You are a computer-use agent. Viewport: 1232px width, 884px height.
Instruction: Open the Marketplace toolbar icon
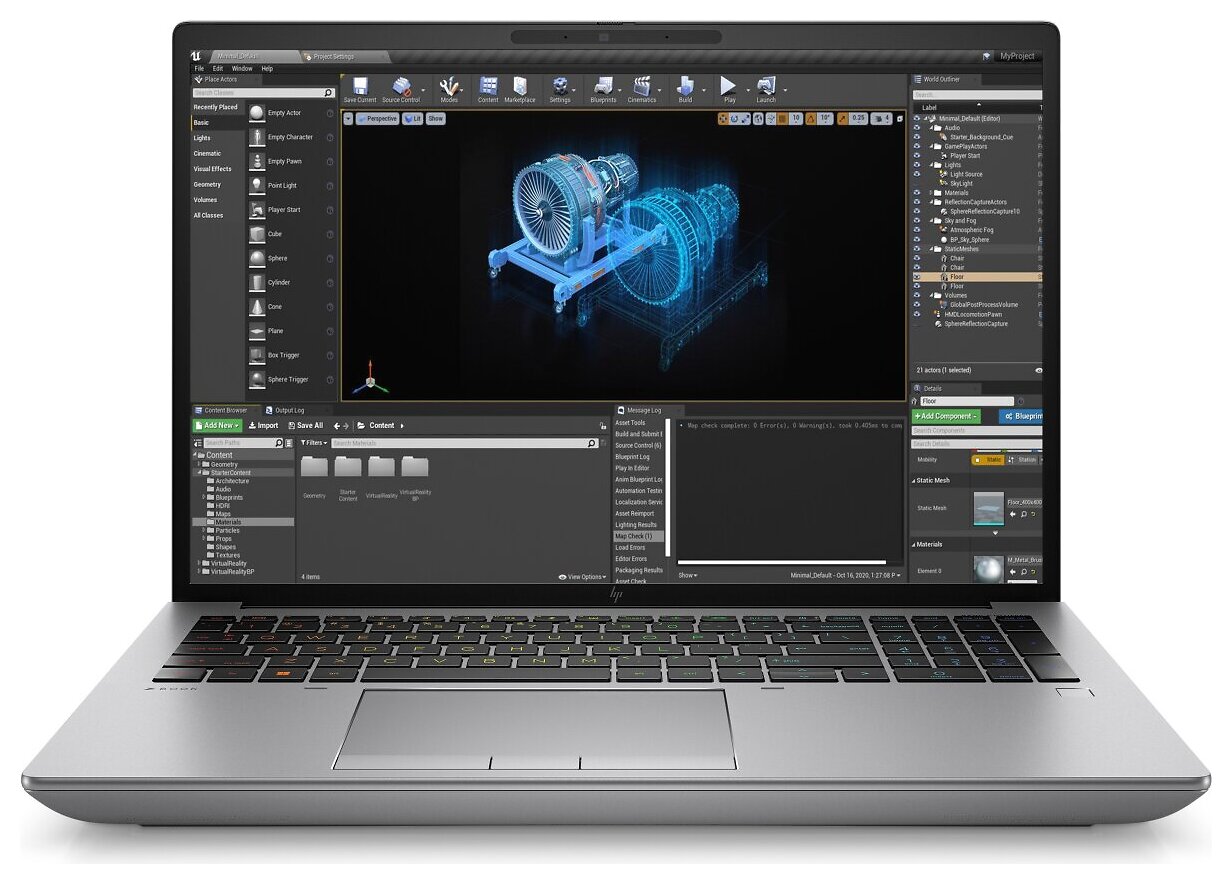pyautogui.click(x=520, y=86)
